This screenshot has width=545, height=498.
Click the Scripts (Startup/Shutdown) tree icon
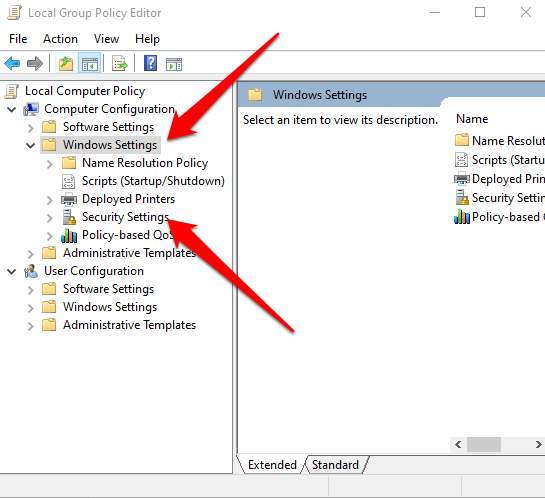(68, 181)
